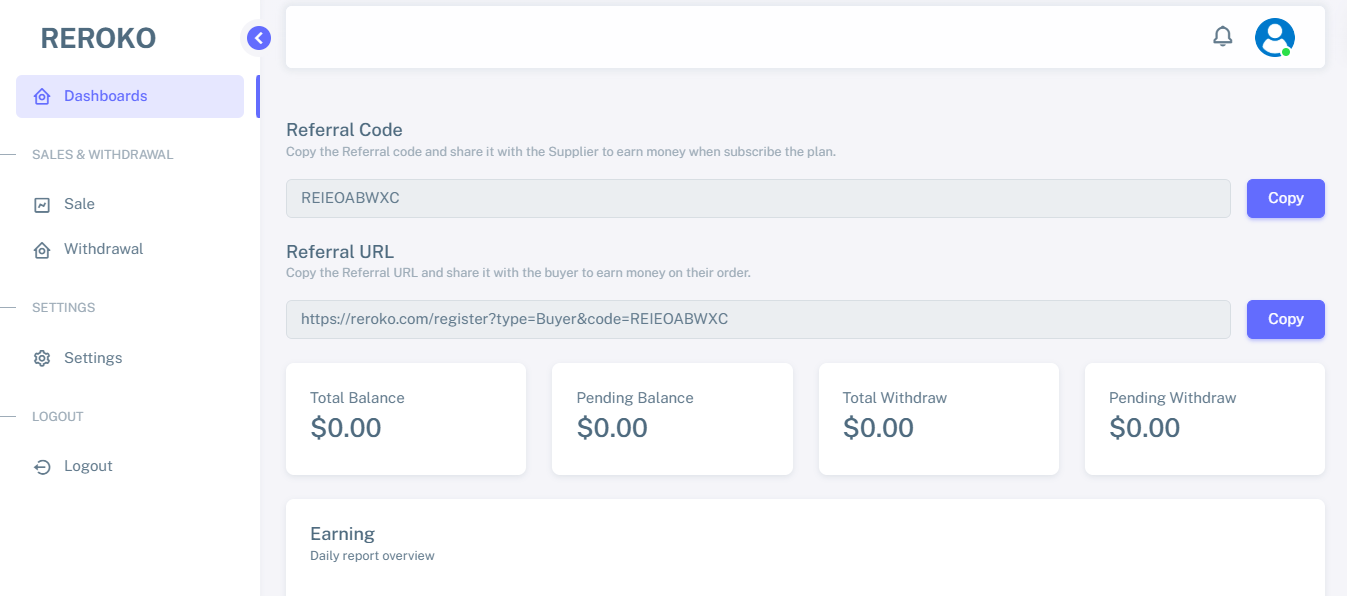Click the Logout arrow icon

pos(42,467)
